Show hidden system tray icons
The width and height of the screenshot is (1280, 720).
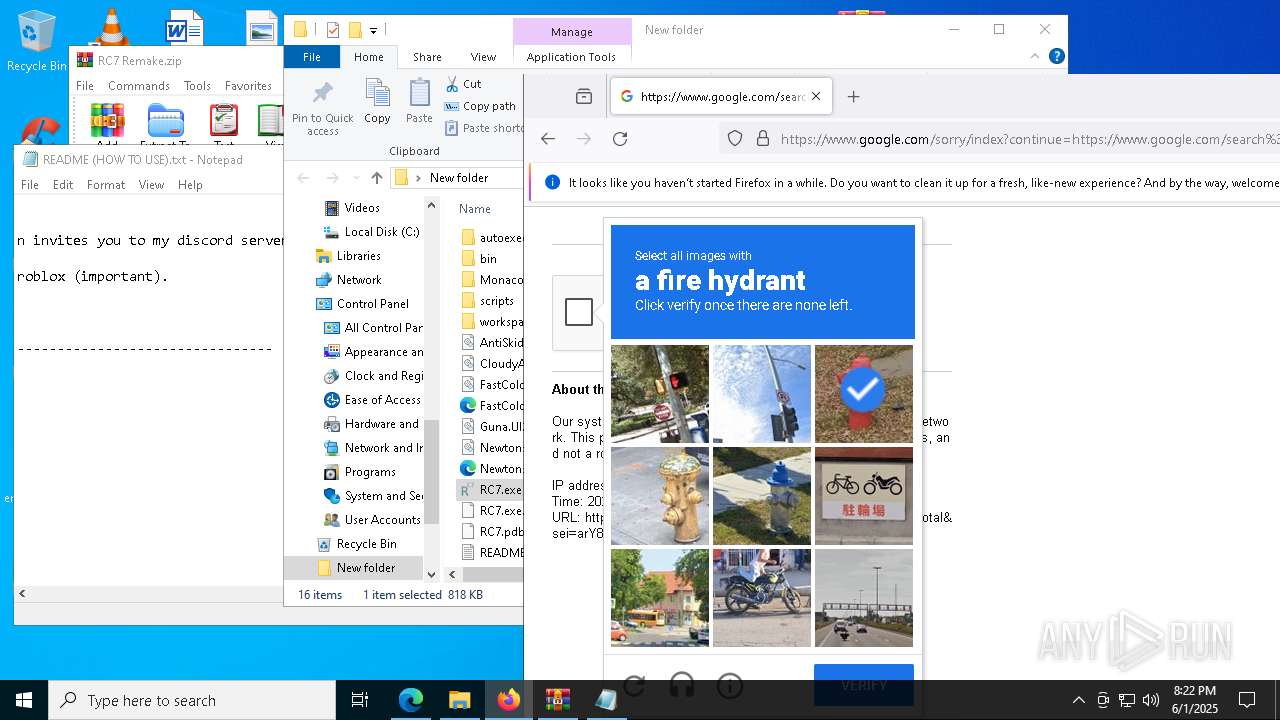pyautogui.click(x=1078, y=700)
